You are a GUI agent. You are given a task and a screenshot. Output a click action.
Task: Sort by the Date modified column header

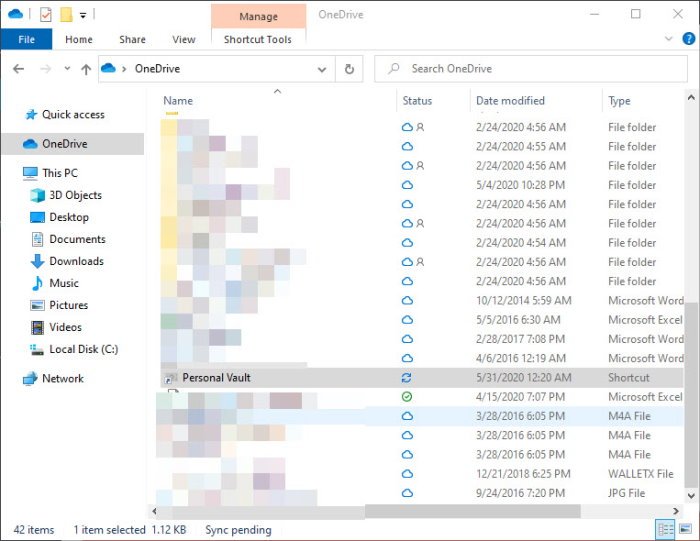(x=510, y=100)
